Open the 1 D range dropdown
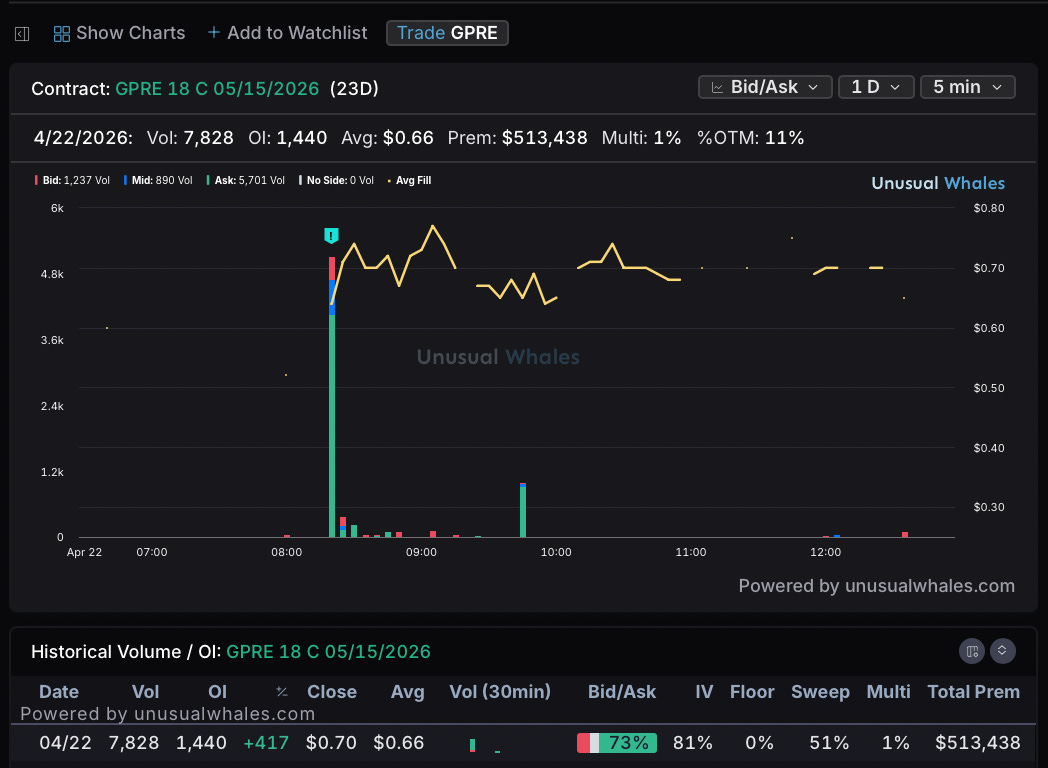 click(x=876, y=87)
